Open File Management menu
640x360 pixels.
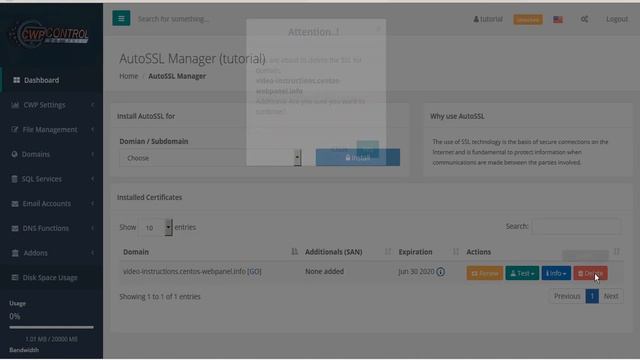(x=51, y=129)
